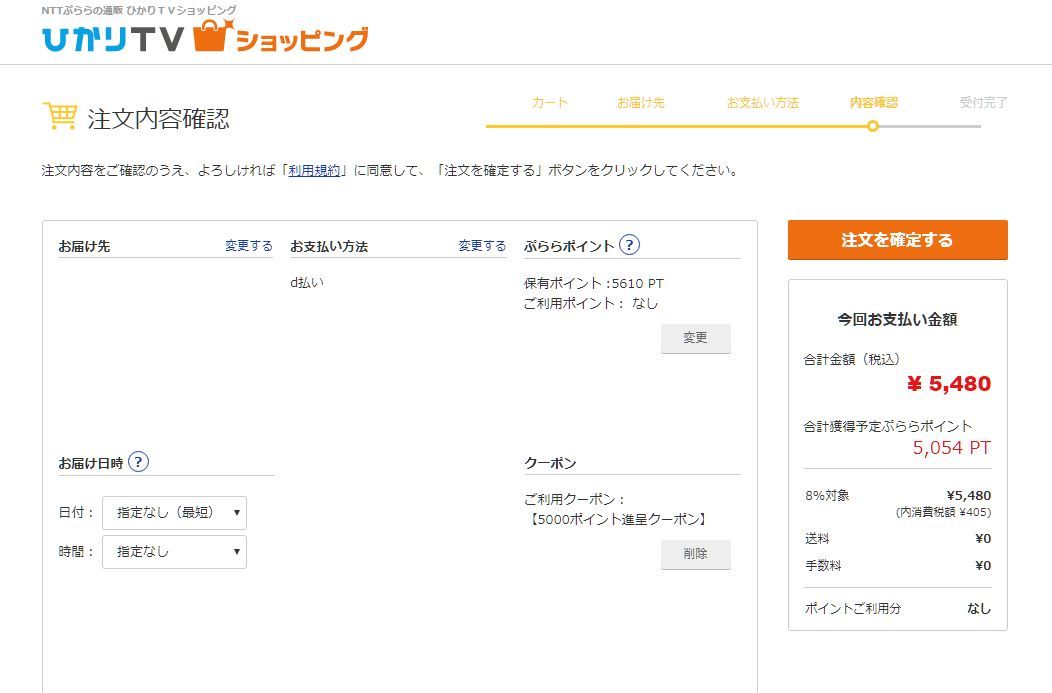The height and width of the screenshot is (693, 1052).
Task: Open help icon next to お届け日時
Action: pos(139,462)
